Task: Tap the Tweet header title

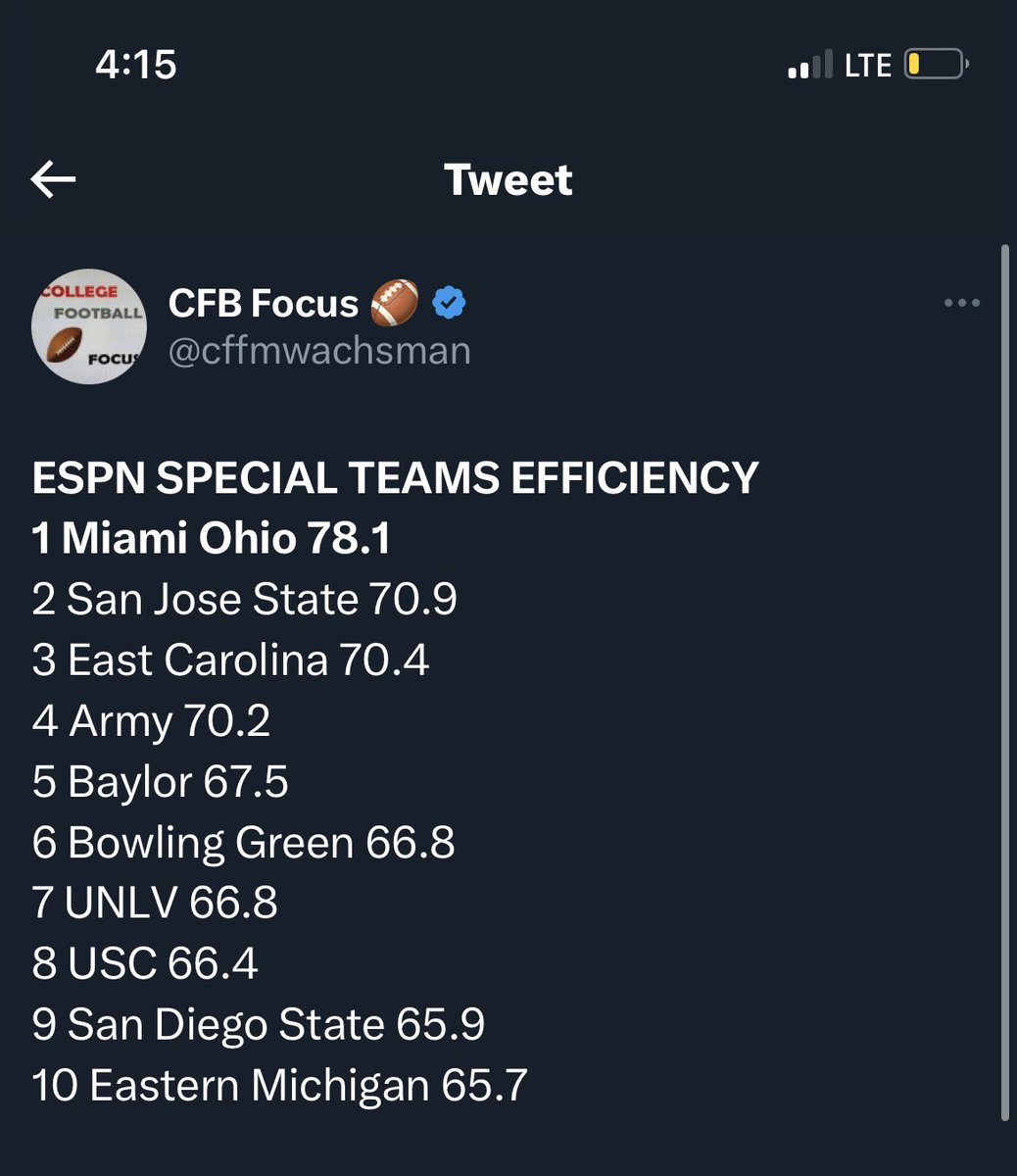Action: click(x=508, y=180)
